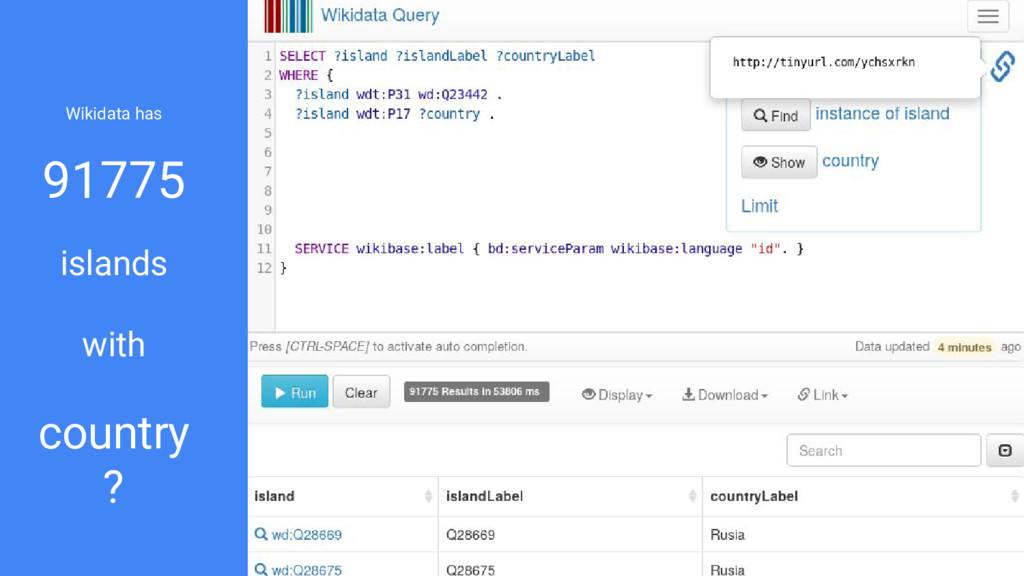
Task: Click the Show button
Action: click(779, 162)
